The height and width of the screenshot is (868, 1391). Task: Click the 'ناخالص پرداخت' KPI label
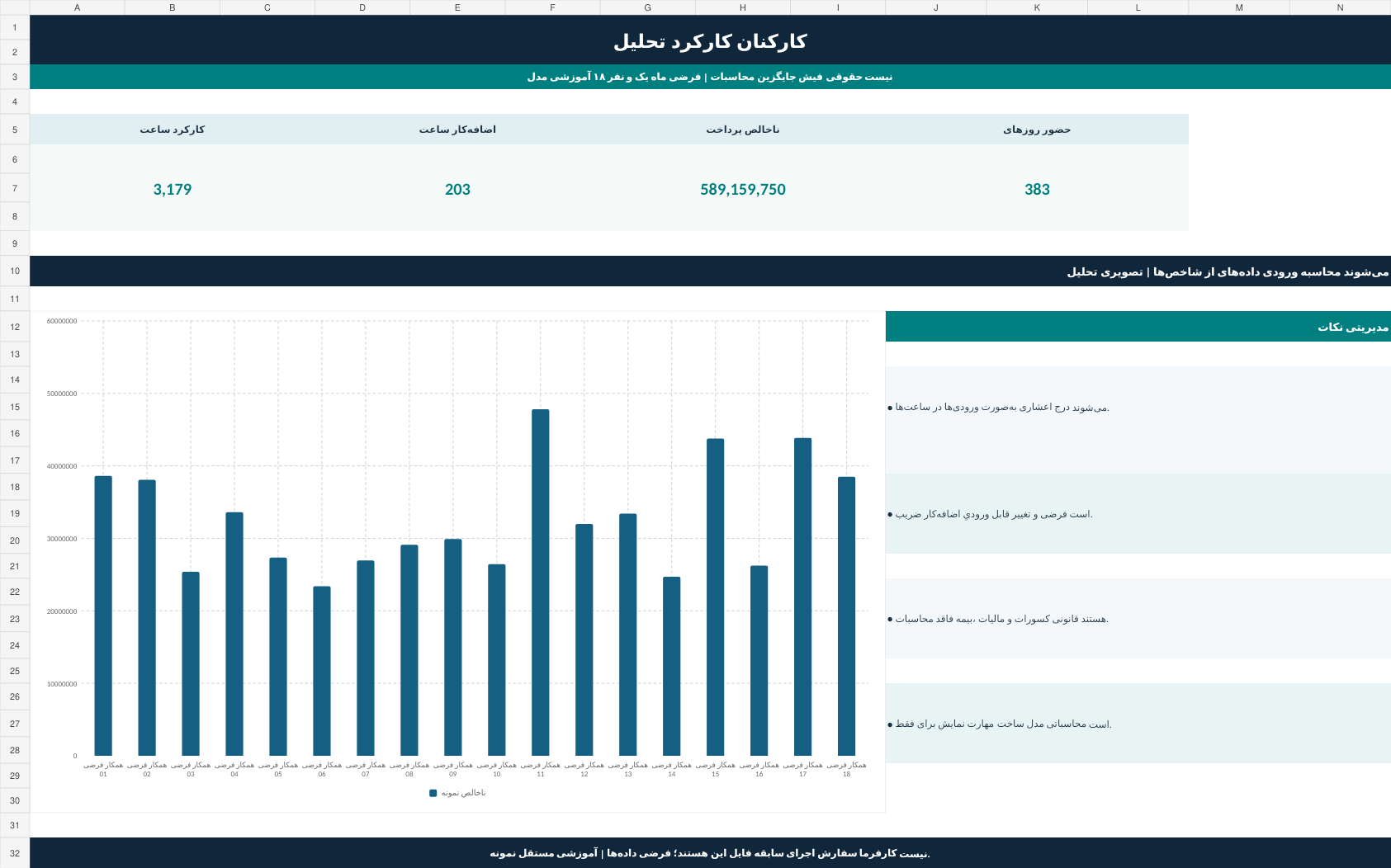(743, 130)
